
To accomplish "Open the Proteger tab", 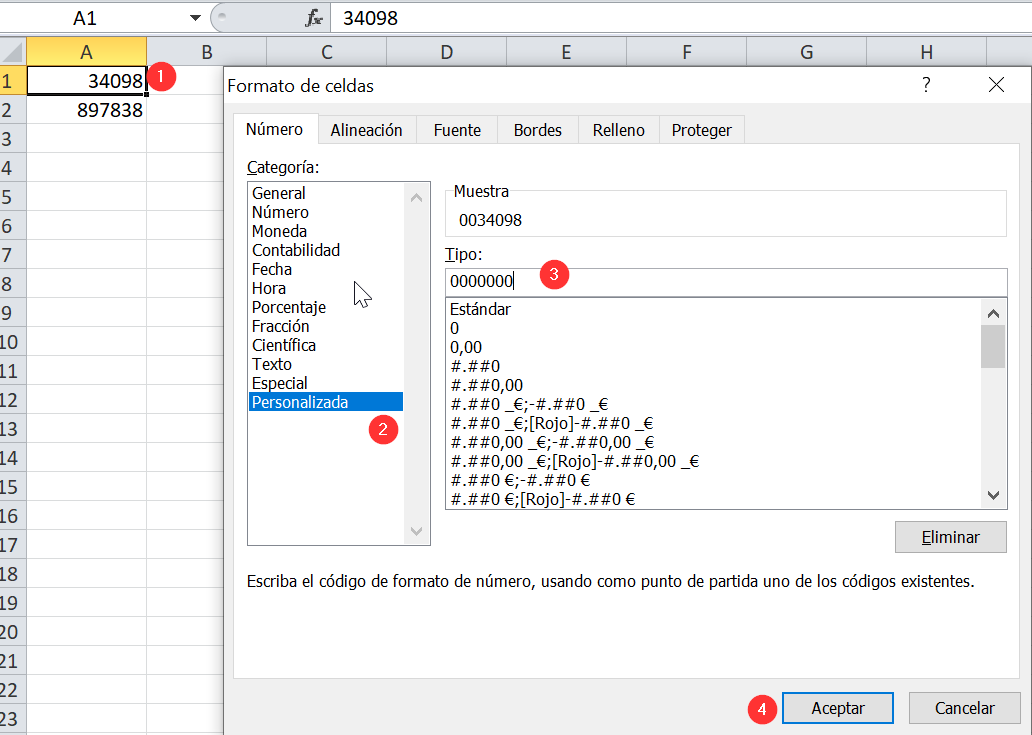I will click(x=701, y=130).
